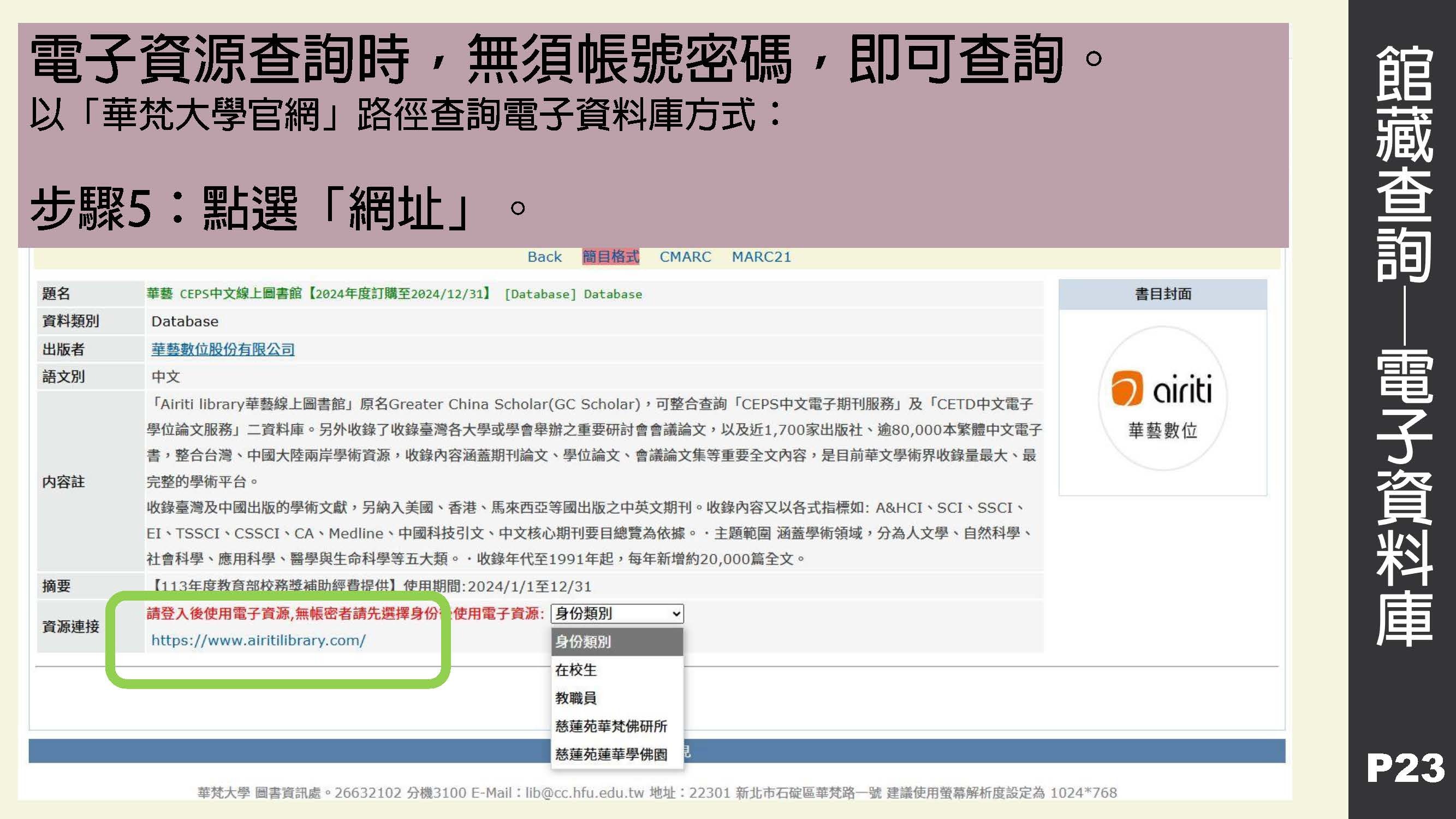Screen dimensions: 1456x819
Task: Select 教職員 identity option
Action: (x=617, y=698)
